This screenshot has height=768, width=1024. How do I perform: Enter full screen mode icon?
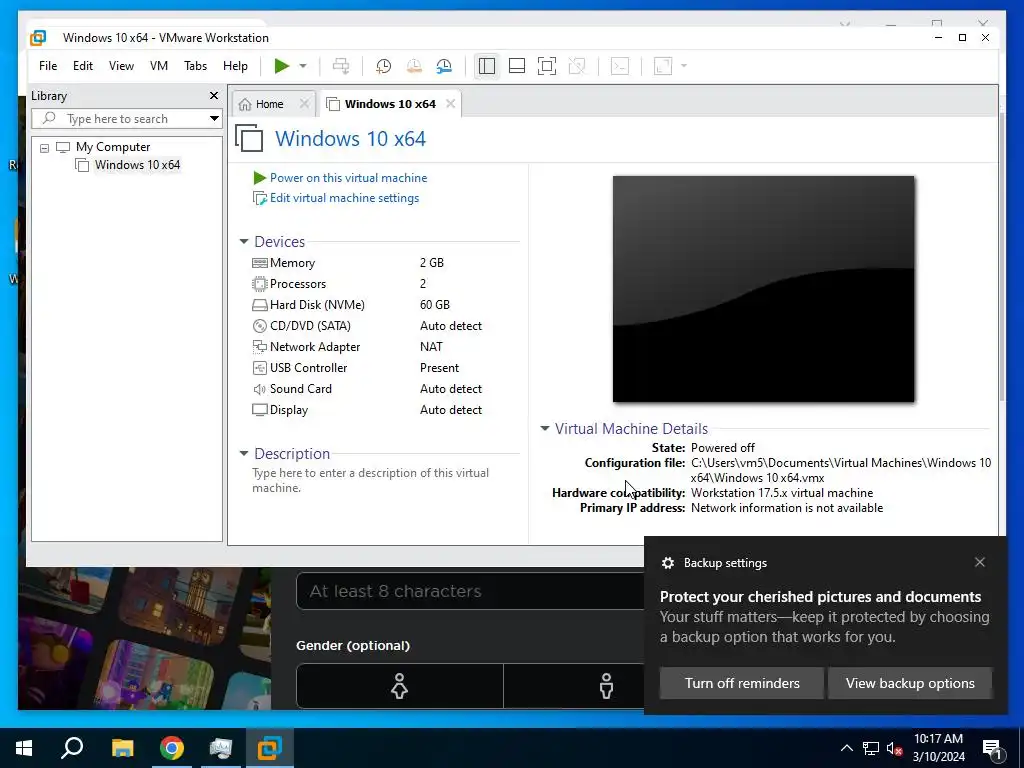click(x=547, y=66)
